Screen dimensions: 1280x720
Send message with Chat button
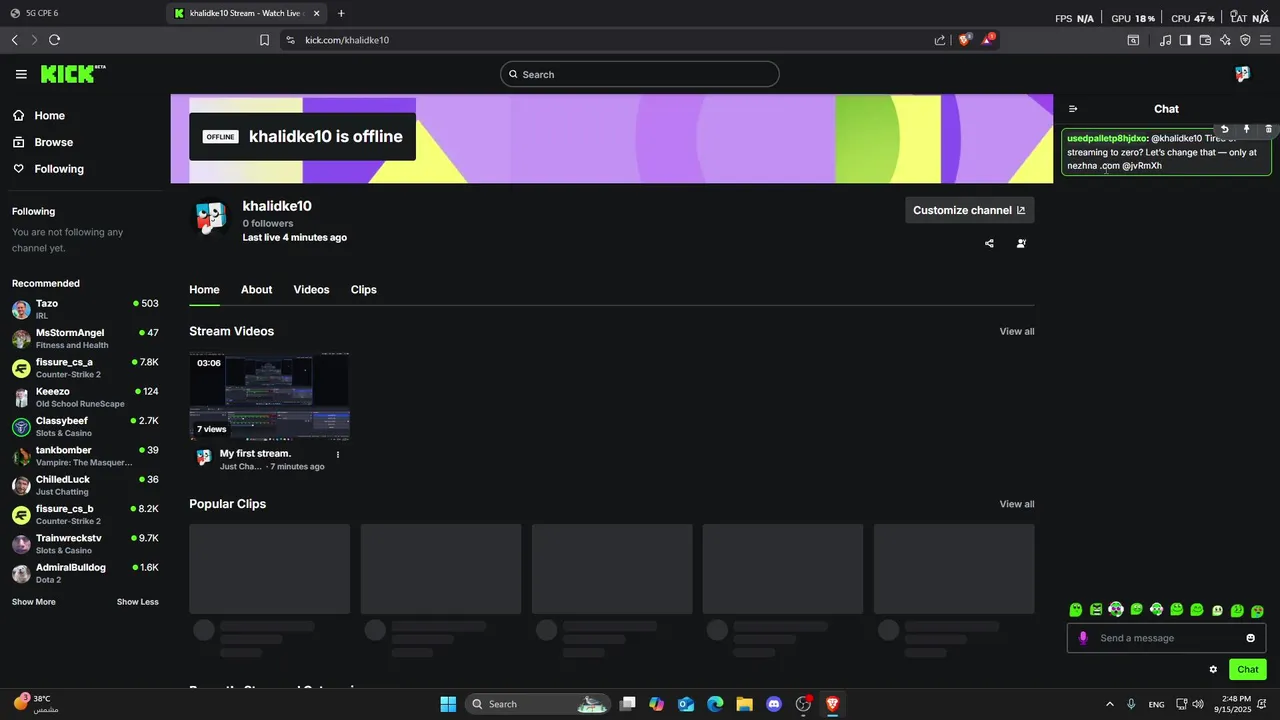(x=1248, y=670)
